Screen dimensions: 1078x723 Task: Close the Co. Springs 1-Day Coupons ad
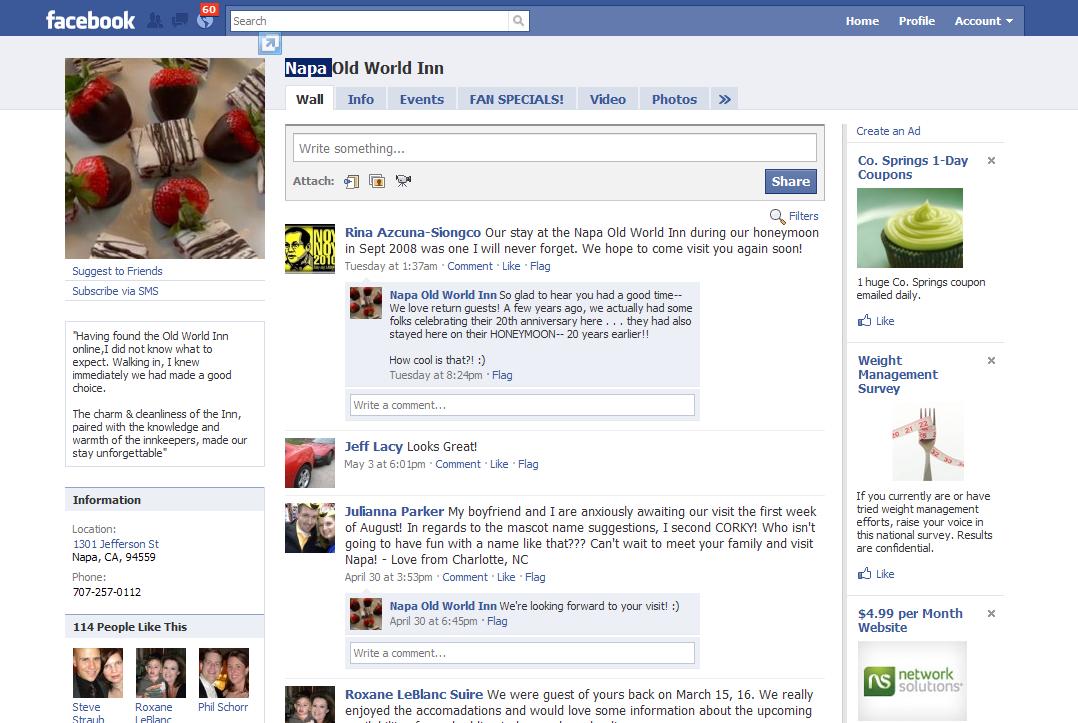point(991,161)
